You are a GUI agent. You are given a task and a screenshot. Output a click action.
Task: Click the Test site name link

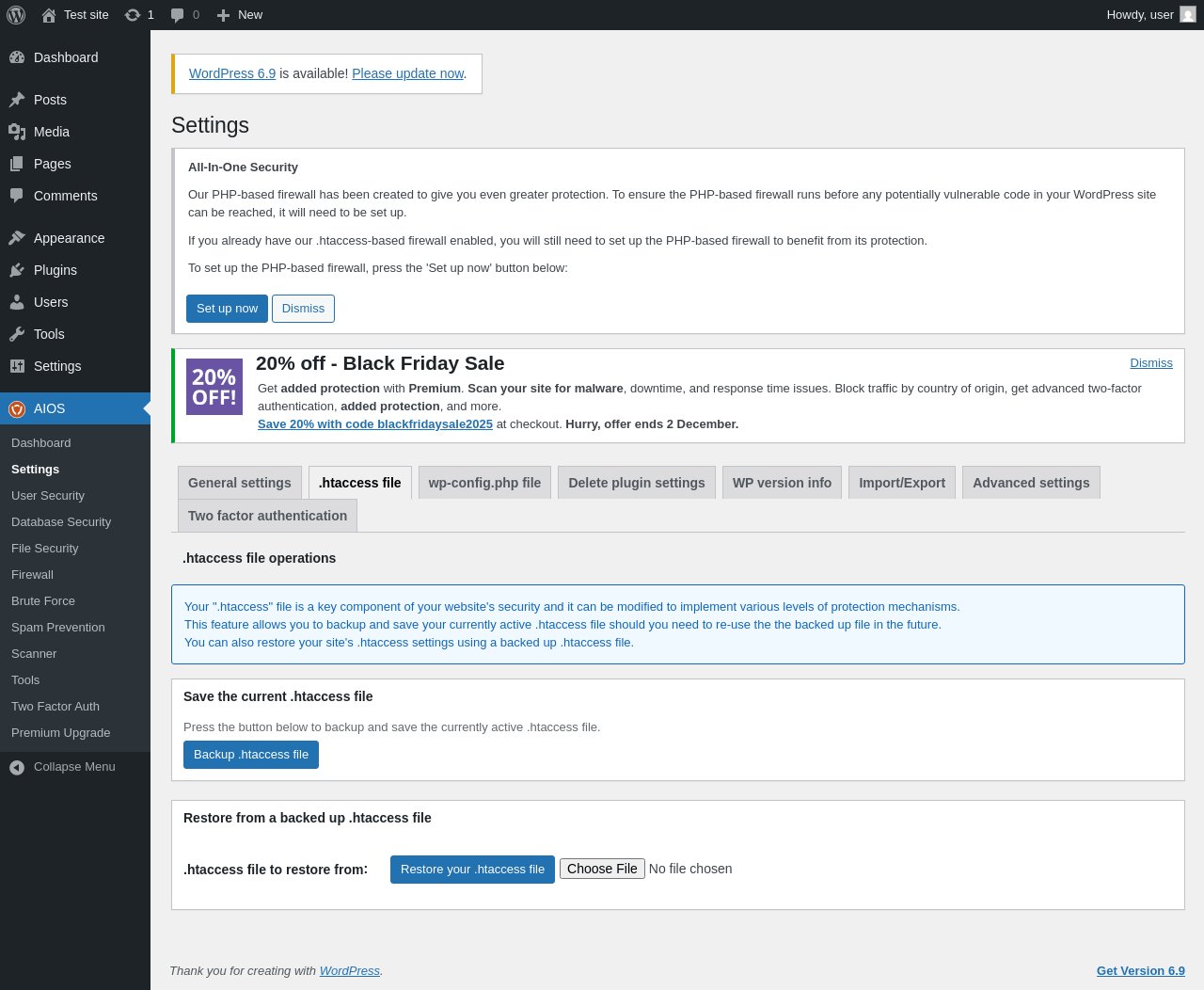click(87, 15)
